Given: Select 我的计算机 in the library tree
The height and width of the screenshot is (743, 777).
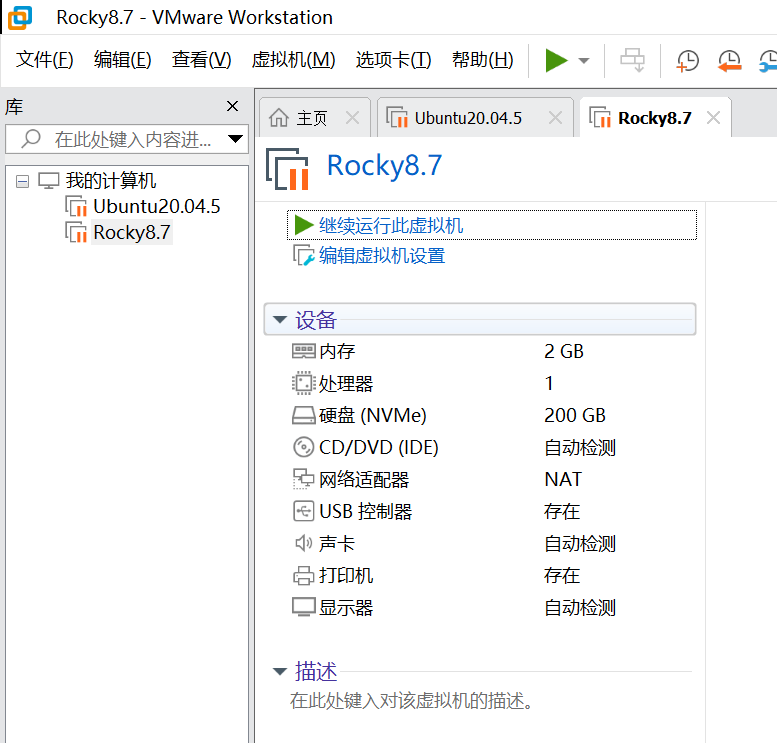Looking at the screenshot, I should [x=111, y=180].
